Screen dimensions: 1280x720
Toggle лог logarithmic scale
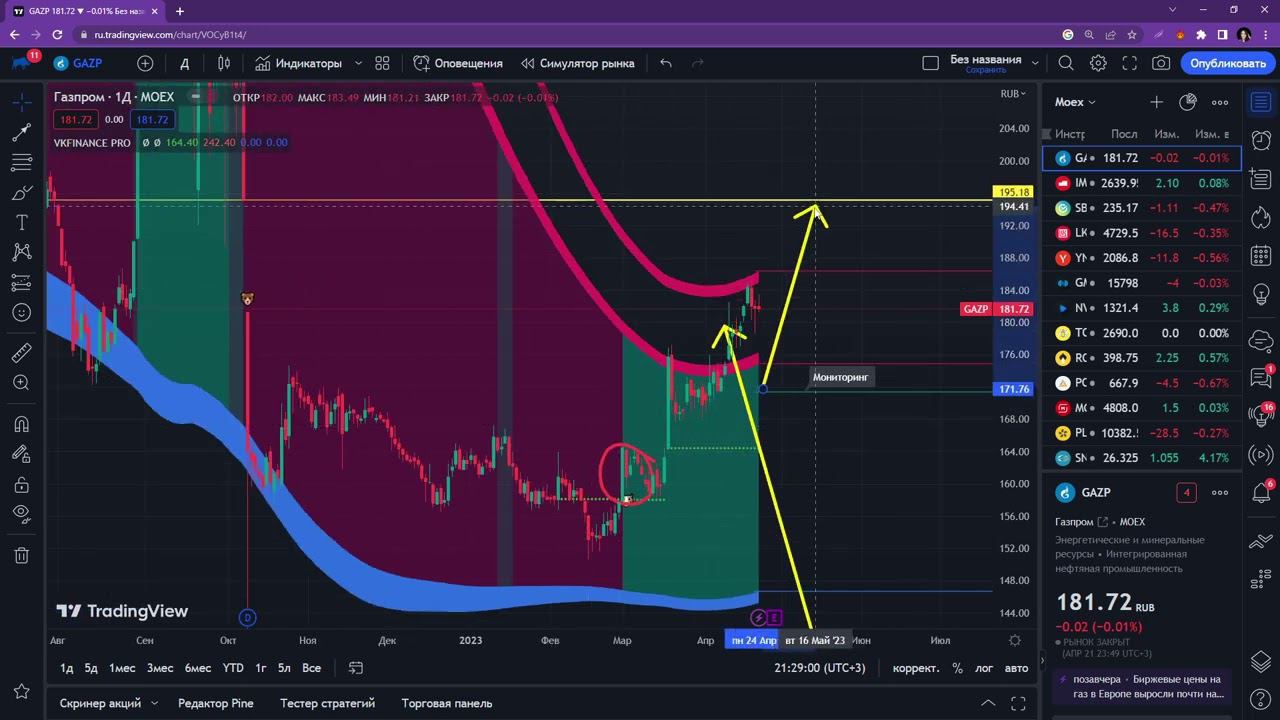pyautogui.click(x=984, y=668)
